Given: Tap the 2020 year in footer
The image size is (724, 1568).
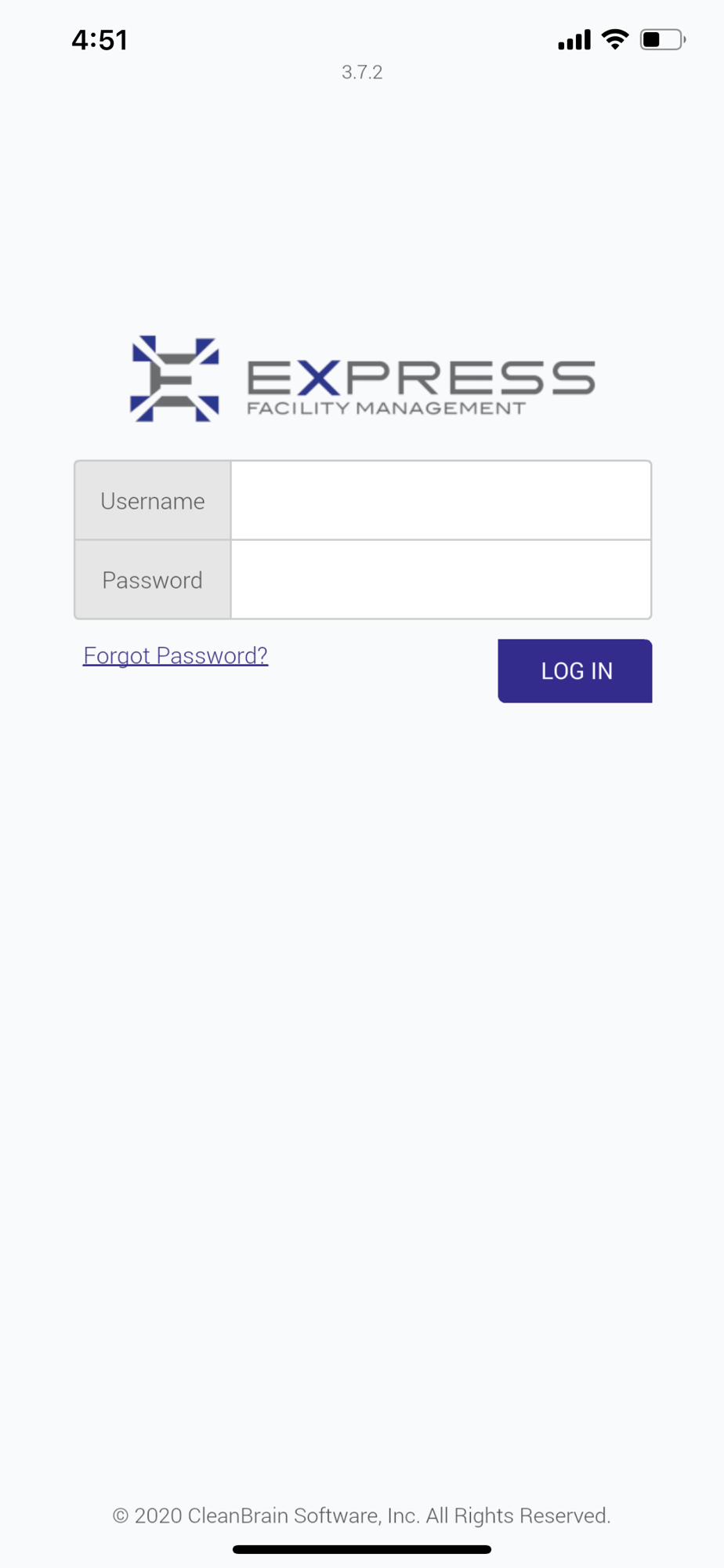Looking at the screenshot, I should point(158,1515).
